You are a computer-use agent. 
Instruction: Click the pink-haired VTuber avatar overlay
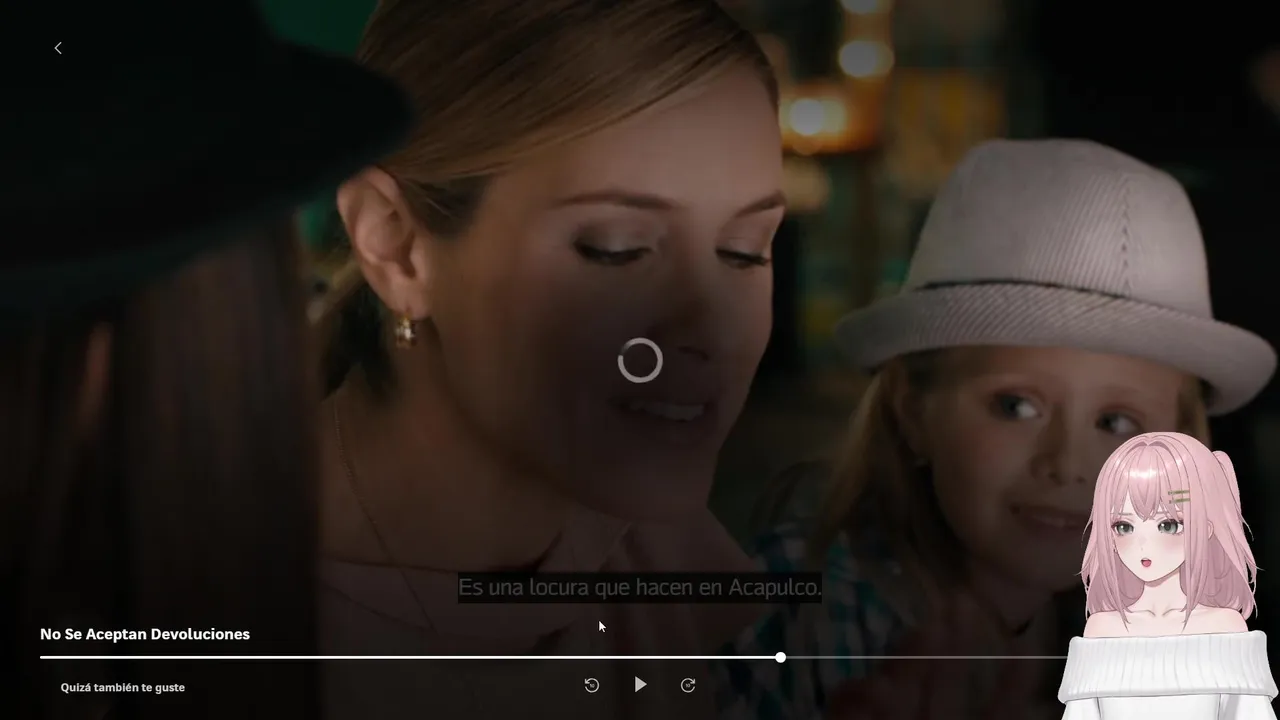(x=1165, y=576)
